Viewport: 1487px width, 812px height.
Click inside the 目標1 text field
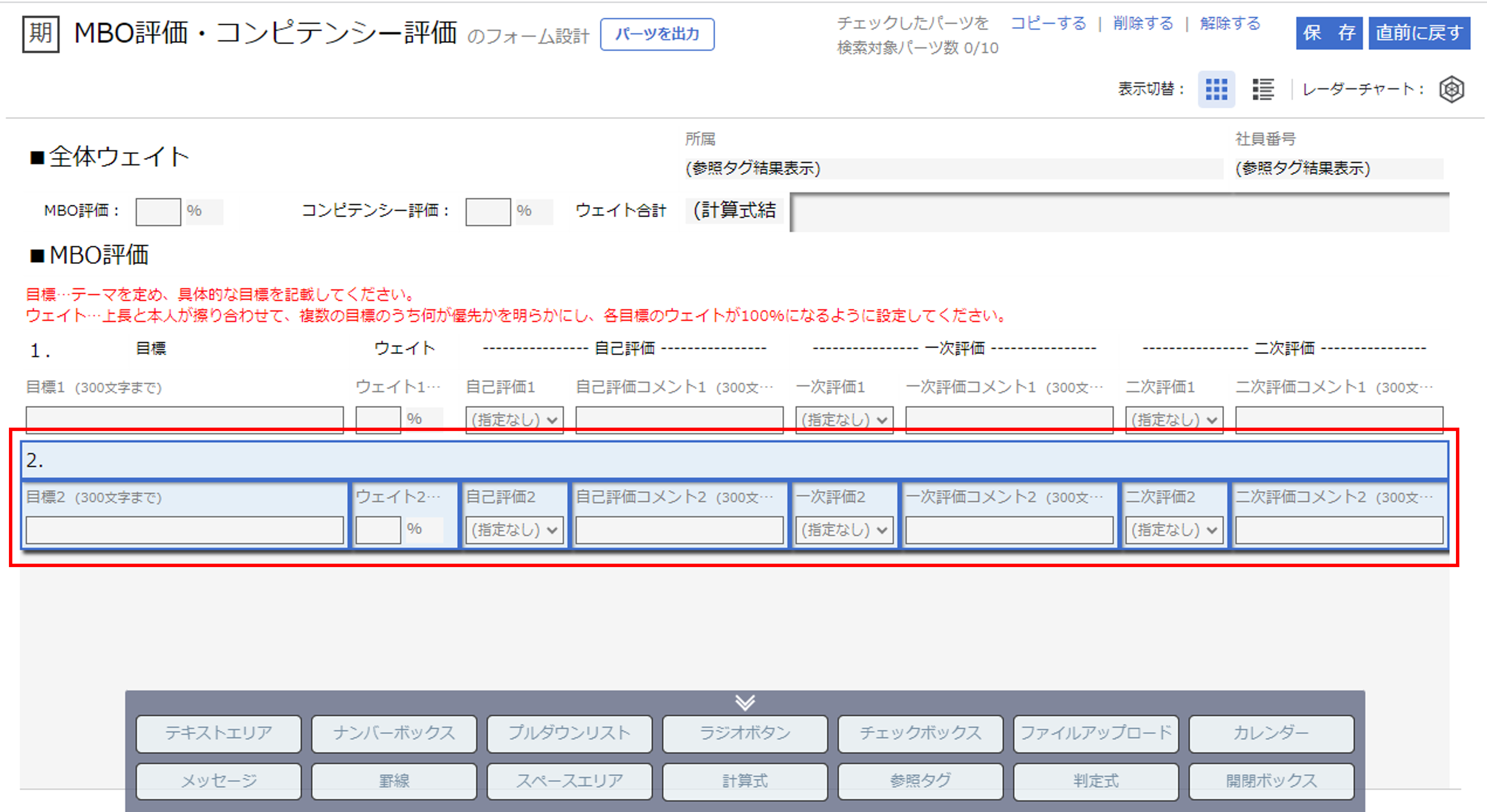pos(184,420)
